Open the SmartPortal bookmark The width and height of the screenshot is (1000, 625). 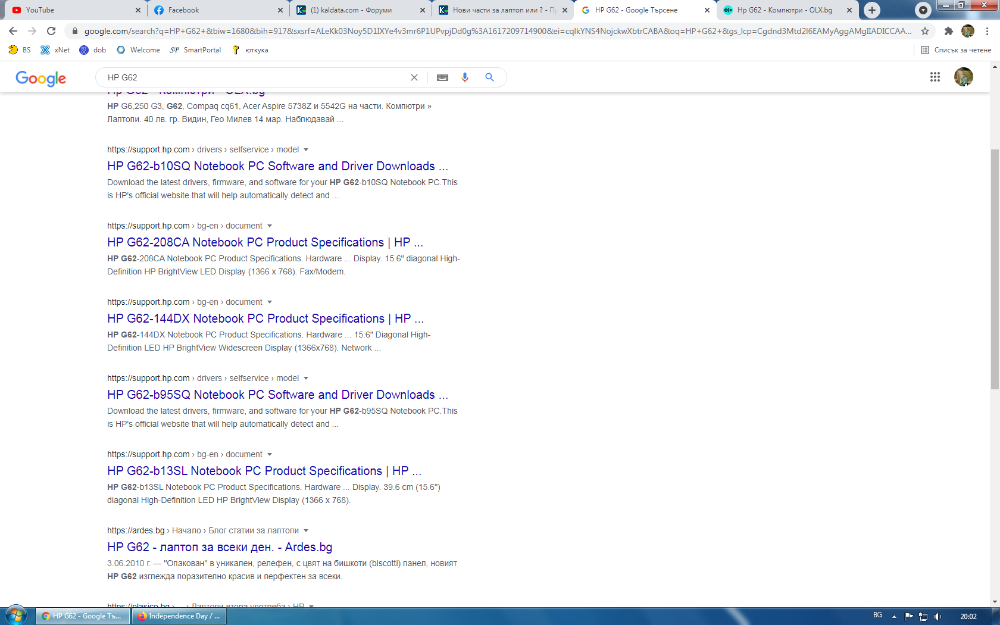195,50
